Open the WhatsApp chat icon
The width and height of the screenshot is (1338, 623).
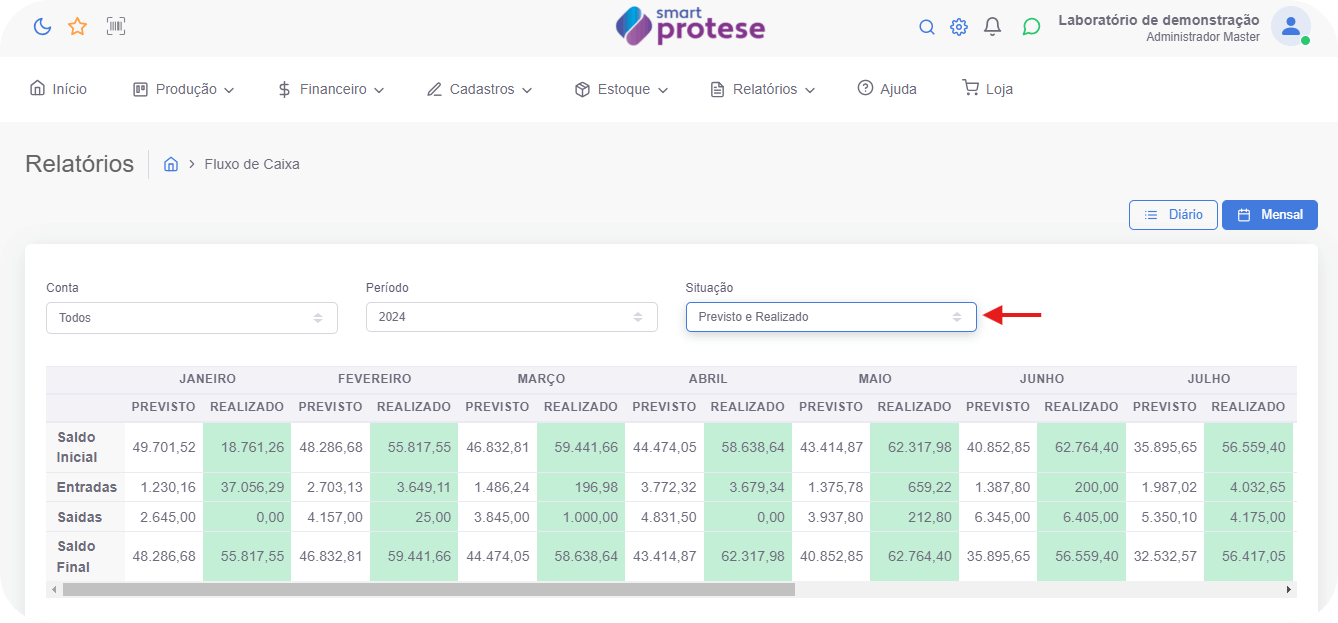coord(1031,27)
